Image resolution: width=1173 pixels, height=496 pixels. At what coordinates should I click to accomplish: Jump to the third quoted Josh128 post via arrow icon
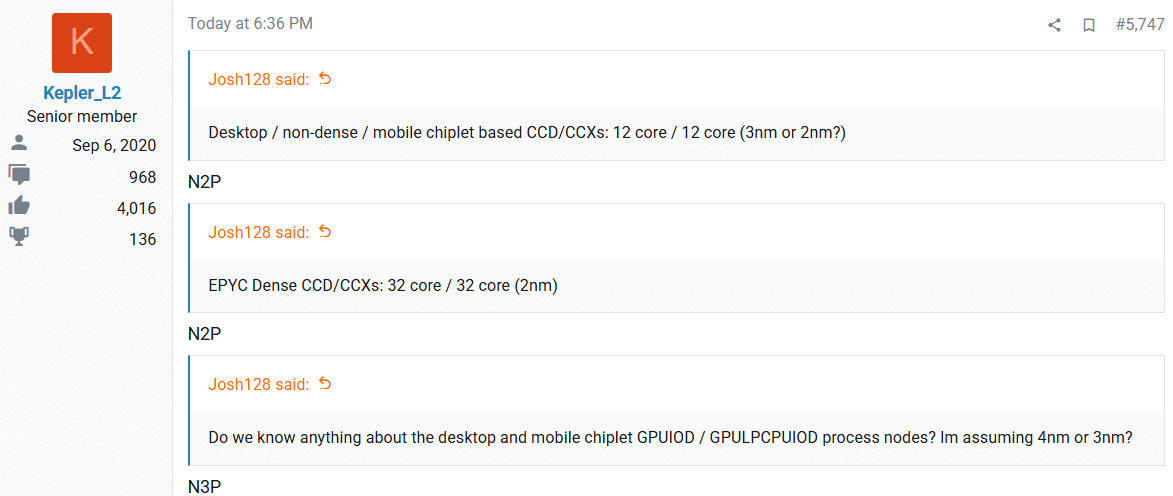coord(325,384)
